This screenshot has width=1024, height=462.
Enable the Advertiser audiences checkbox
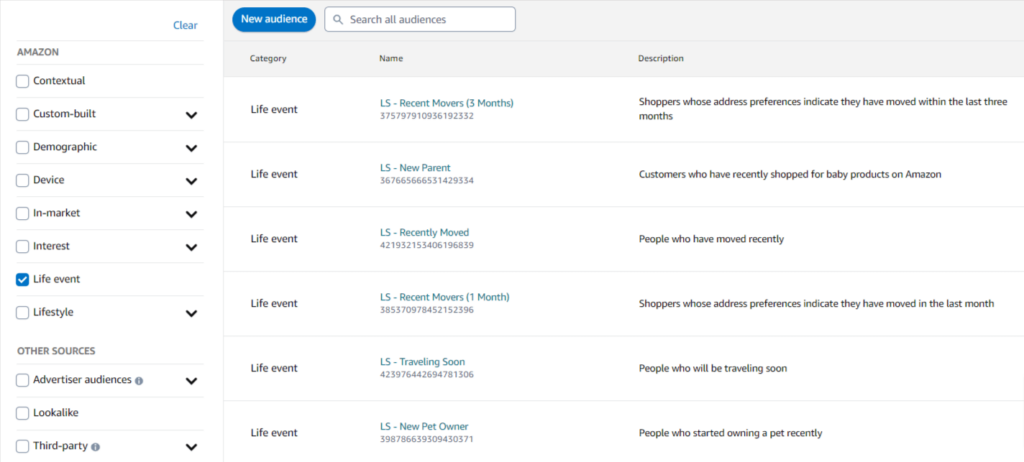[x=23, y=380]
